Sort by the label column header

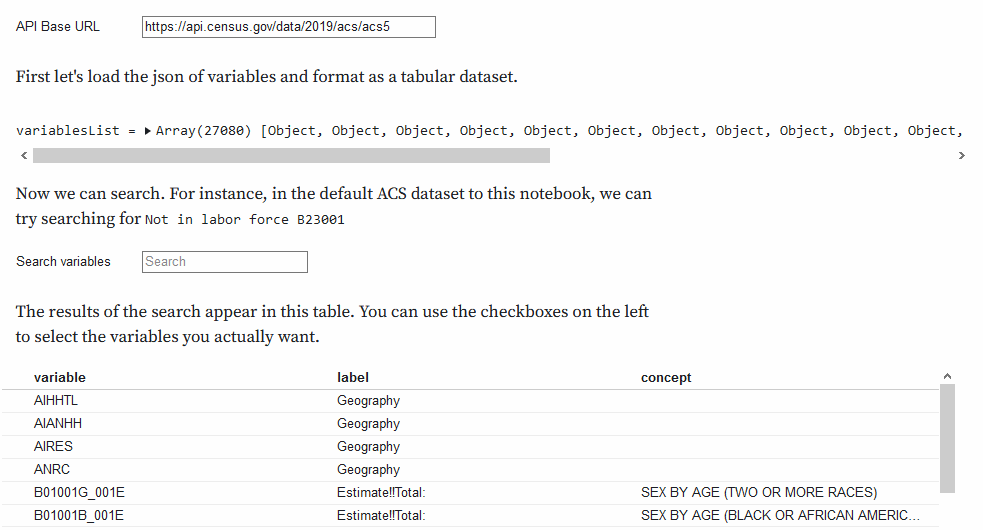[353, 378]
